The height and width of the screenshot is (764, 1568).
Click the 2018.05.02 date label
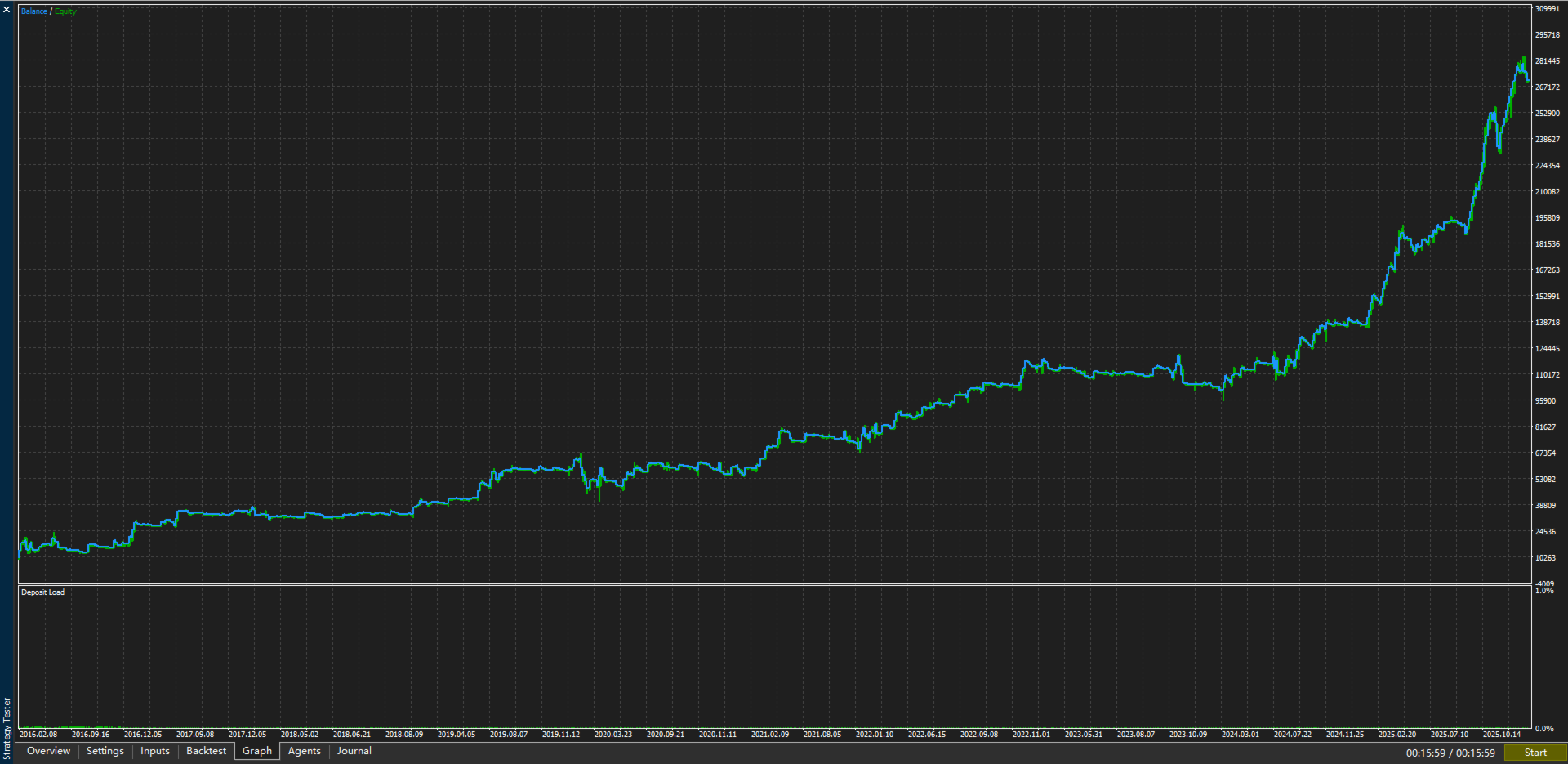pyautogui.click(x=300, y=735)
